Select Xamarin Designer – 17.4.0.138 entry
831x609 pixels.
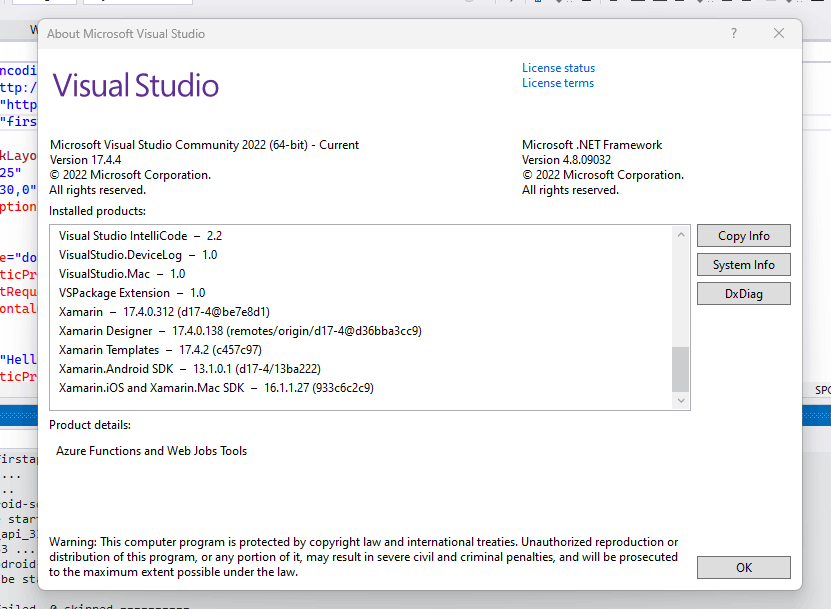[x=240, y=331]
